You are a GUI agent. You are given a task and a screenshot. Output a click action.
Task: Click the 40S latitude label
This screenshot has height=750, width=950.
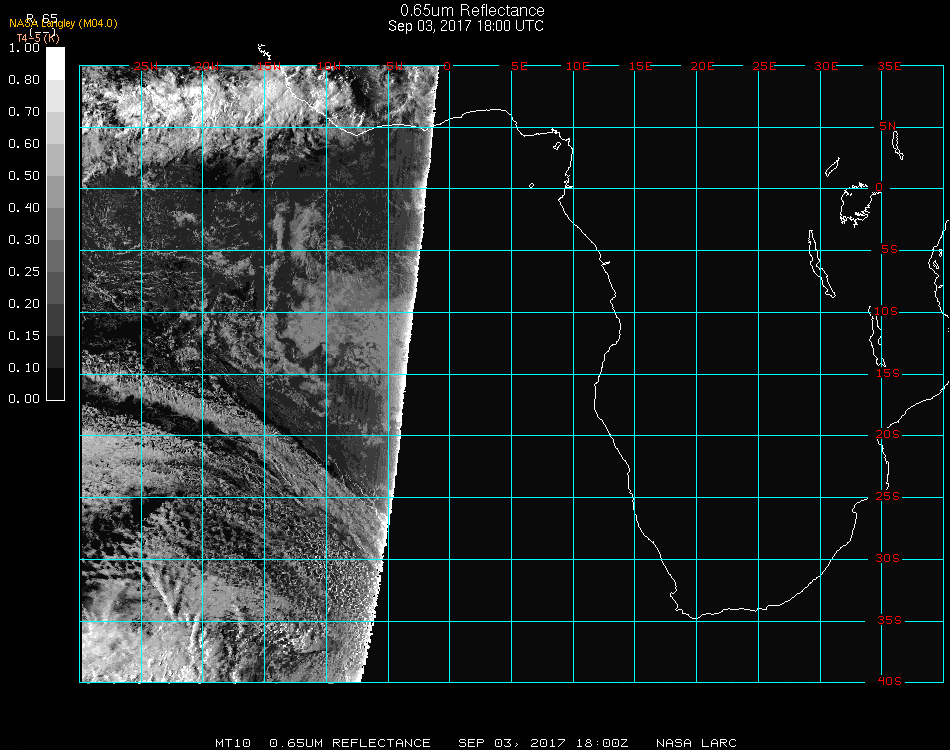pyautogui.click(x=887, y=682)
